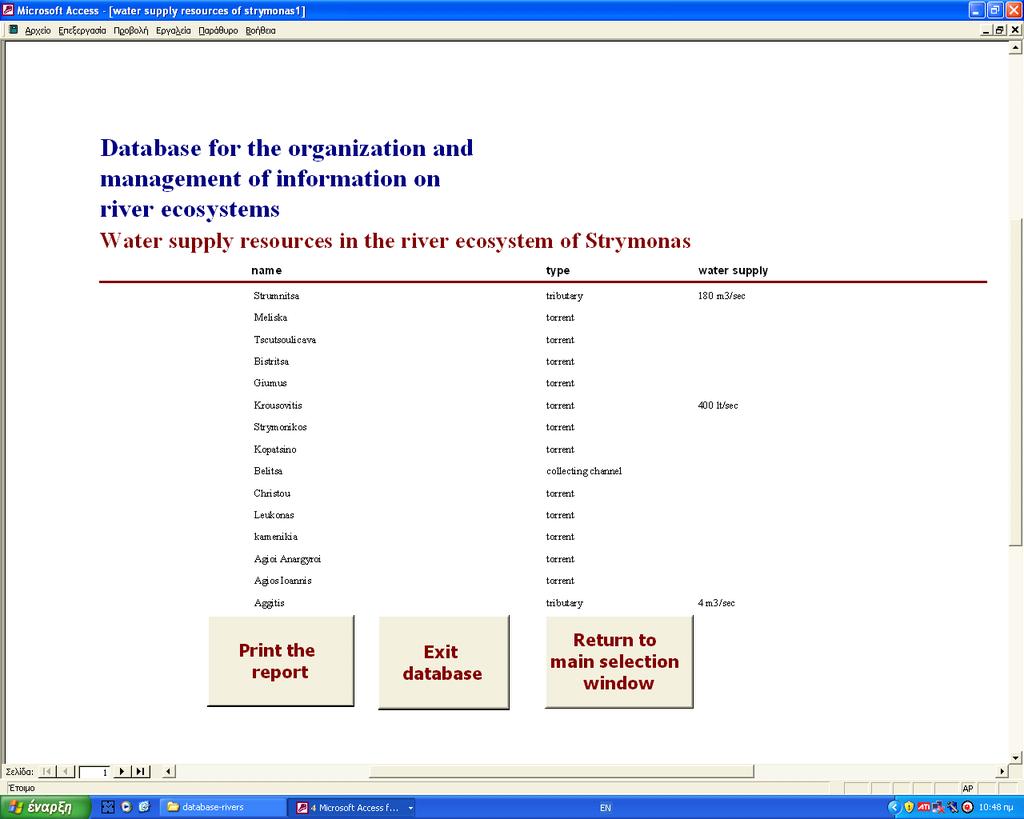1024x819 pixels.
Task: Open the Αρχείο menu
Action: click(37, 30)
